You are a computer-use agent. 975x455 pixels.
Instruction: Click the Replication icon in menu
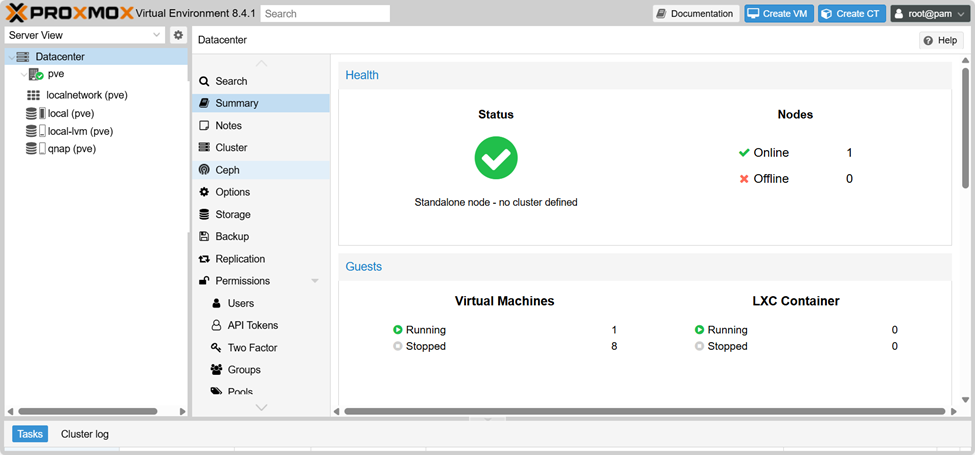point(204,259)
